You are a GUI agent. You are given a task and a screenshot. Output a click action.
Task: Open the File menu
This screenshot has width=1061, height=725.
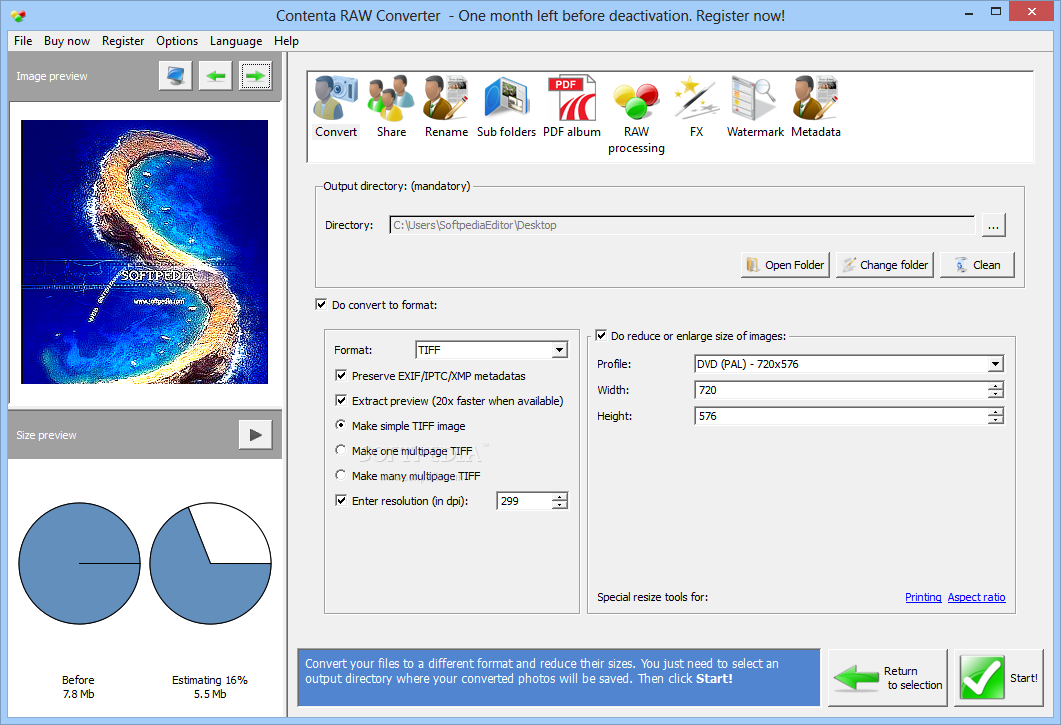[23, 41]
